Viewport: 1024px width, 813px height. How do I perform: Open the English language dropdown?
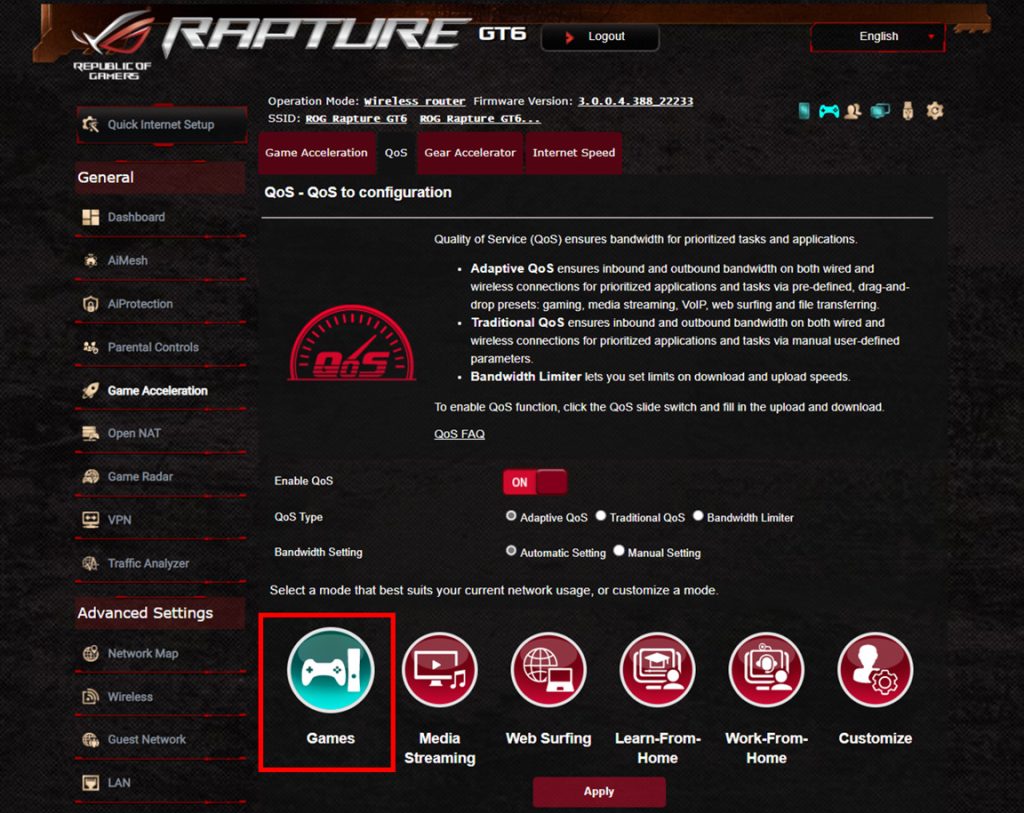point(878,37)
